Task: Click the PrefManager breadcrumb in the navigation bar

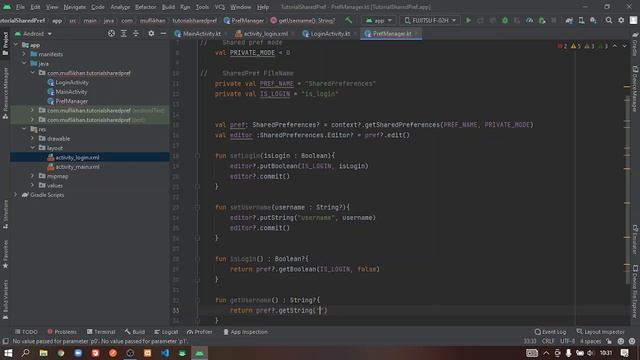Action: (244, 20)
